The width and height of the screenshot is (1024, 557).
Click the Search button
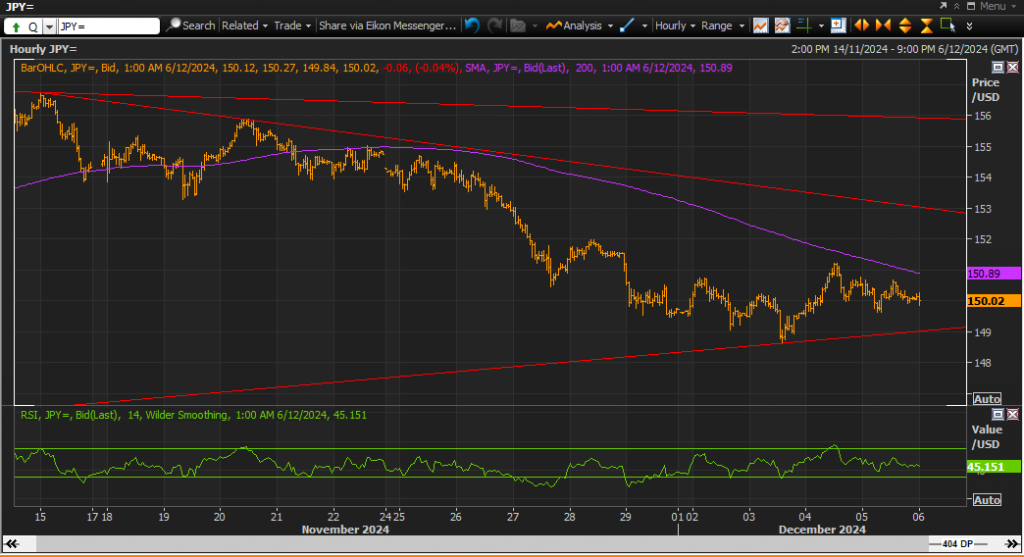(x=191, y=25)
